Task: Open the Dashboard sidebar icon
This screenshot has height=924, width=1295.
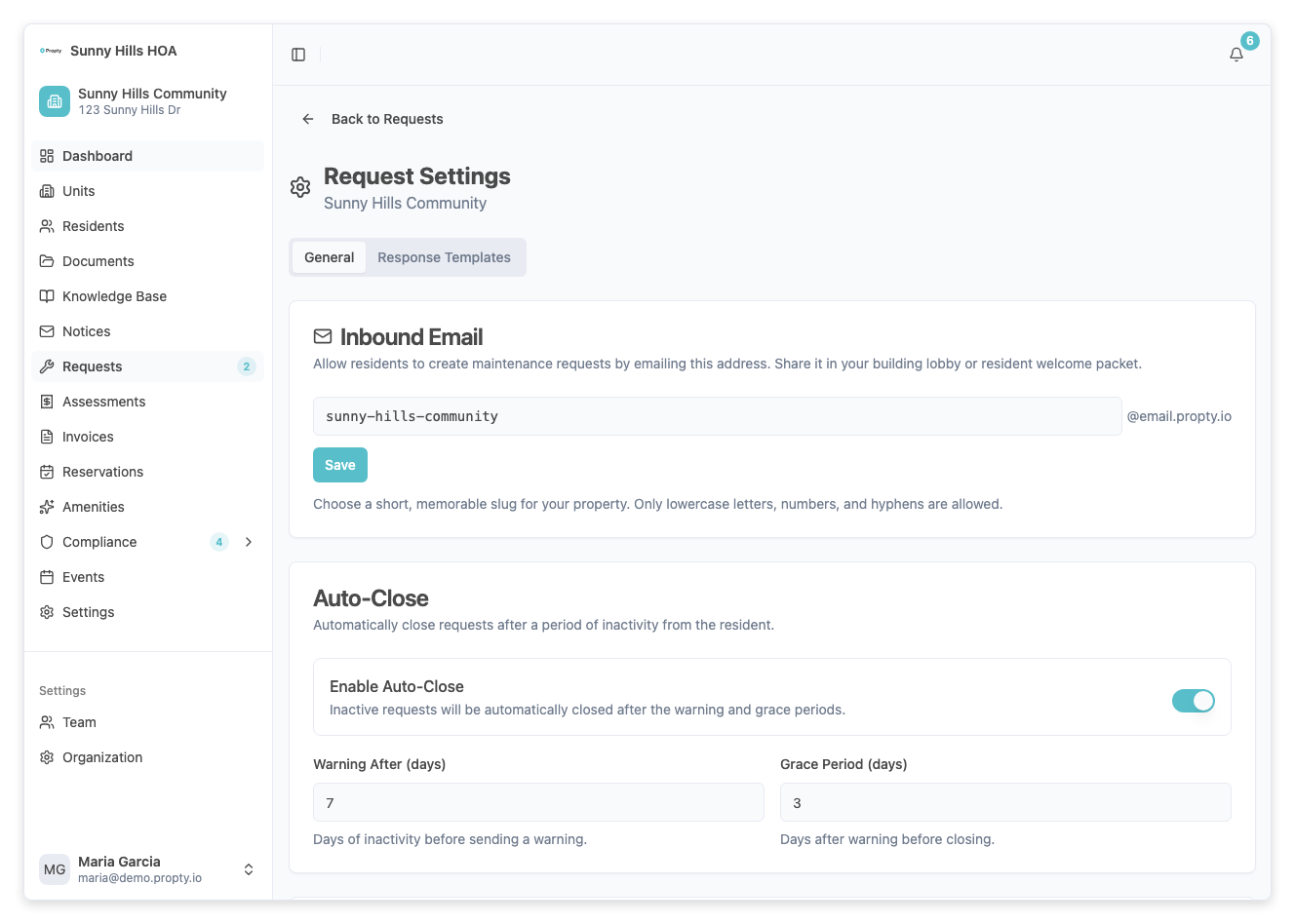Action: point(47,156)
